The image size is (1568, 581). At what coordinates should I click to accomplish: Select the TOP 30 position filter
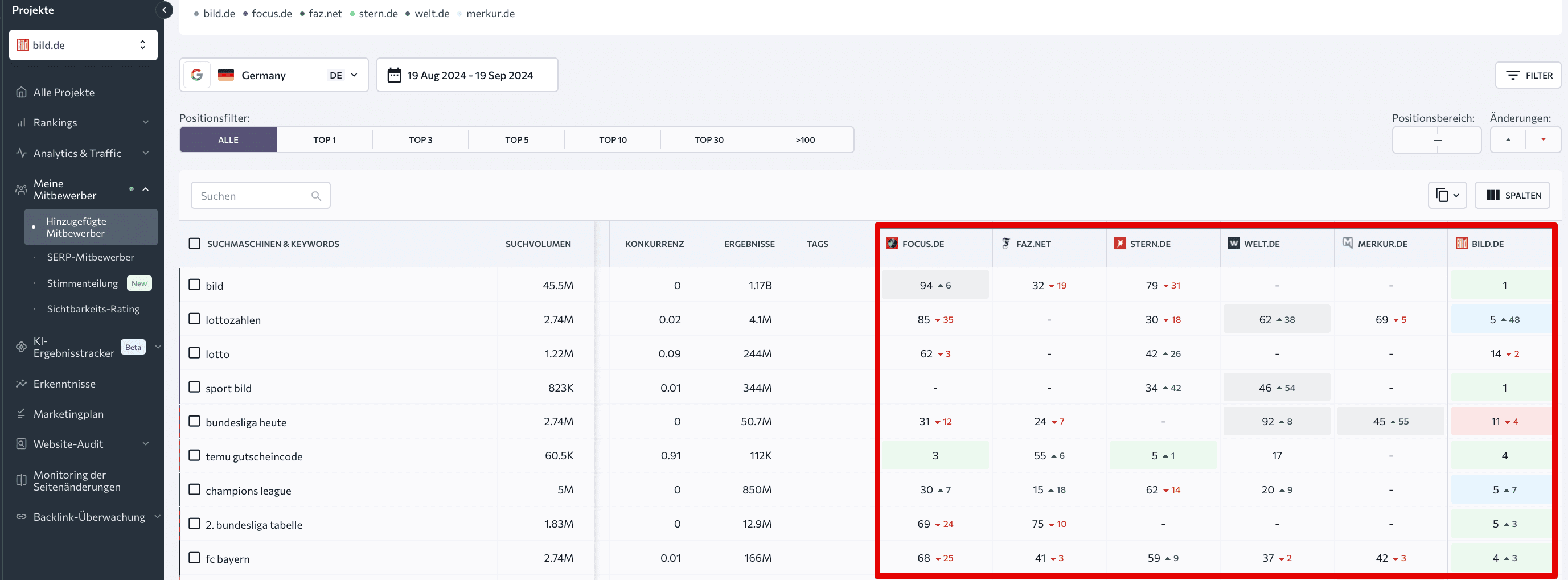pyautogui.click(x=709, y=140)
